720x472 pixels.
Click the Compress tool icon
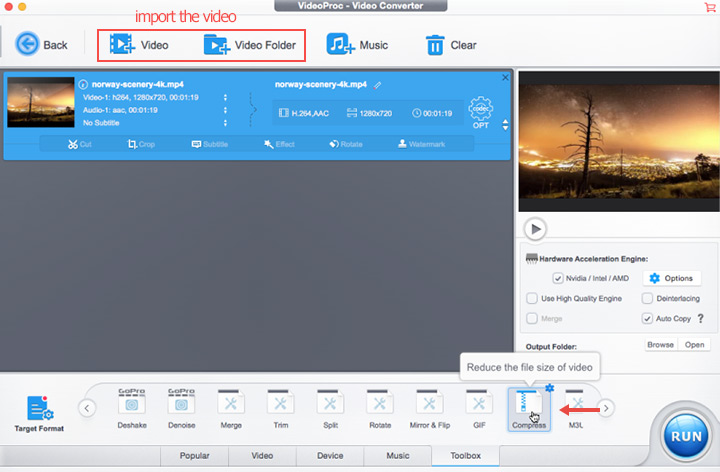point(528,405)
